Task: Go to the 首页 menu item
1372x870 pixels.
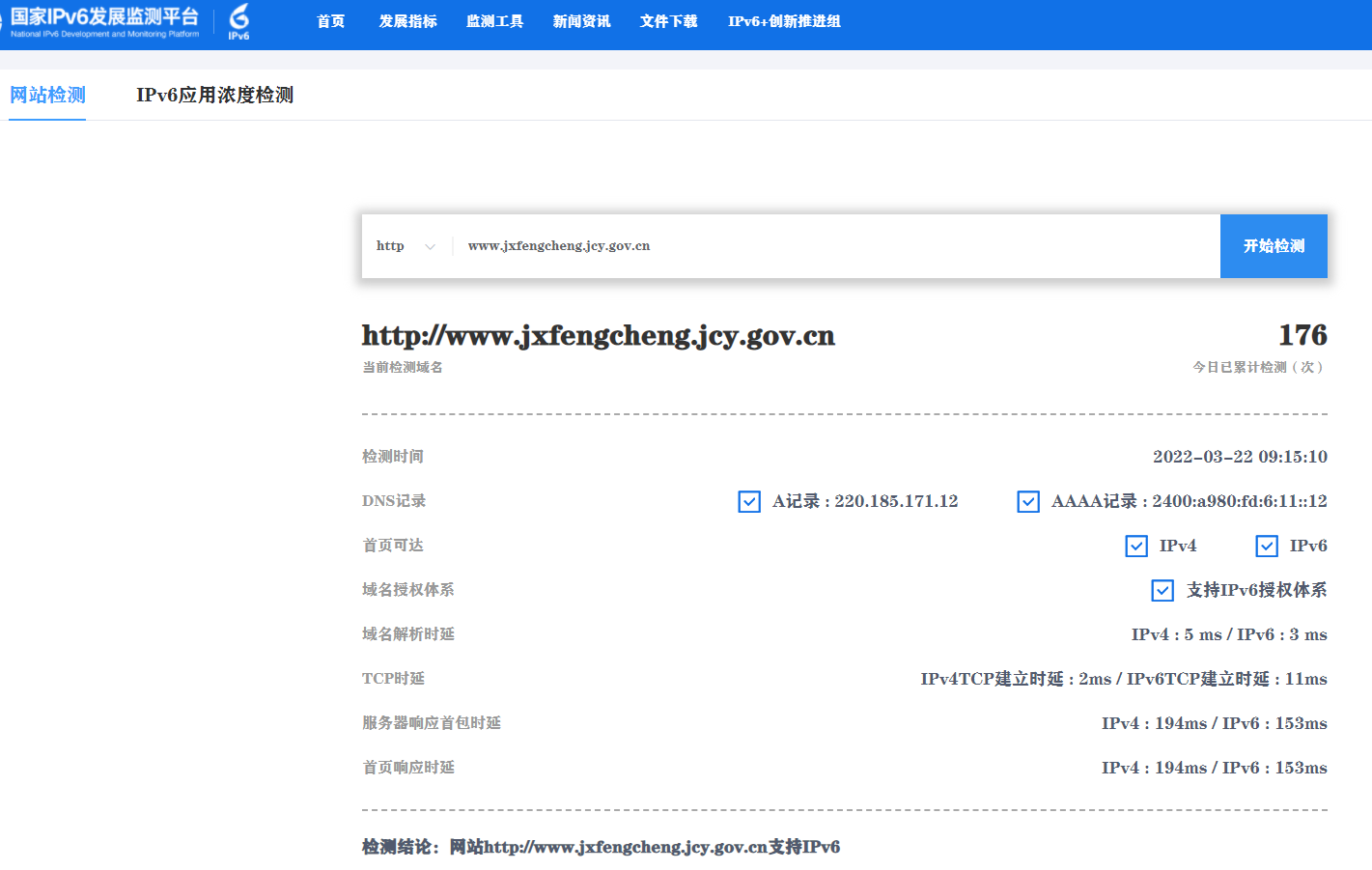Action: tap(331, 21)
